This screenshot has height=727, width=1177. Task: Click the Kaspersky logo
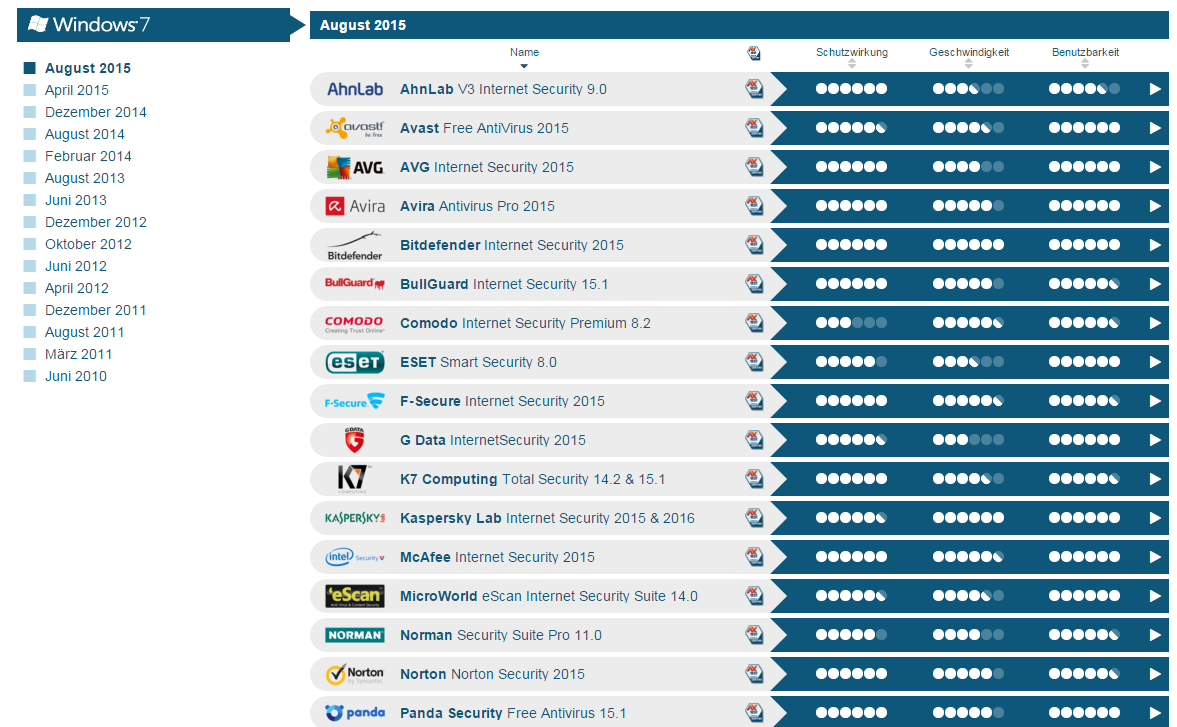point(355,518)
